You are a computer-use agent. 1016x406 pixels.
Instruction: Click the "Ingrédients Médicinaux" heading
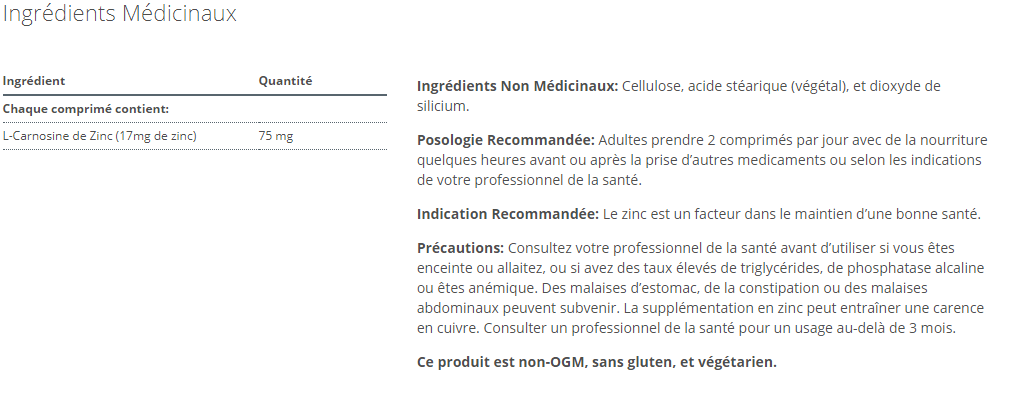click(x=120, y=14)
